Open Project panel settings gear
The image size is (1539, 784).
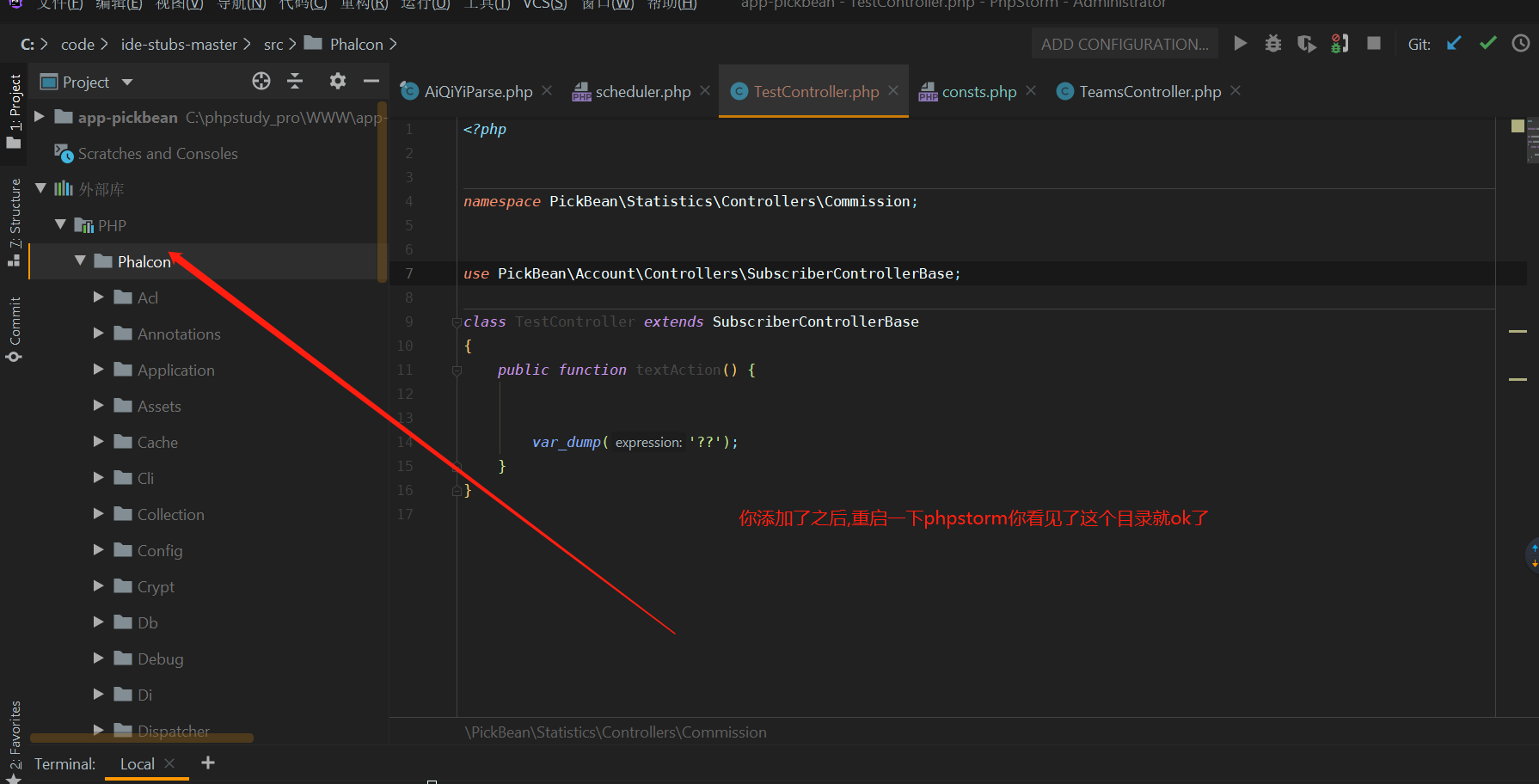click(338, 81)
